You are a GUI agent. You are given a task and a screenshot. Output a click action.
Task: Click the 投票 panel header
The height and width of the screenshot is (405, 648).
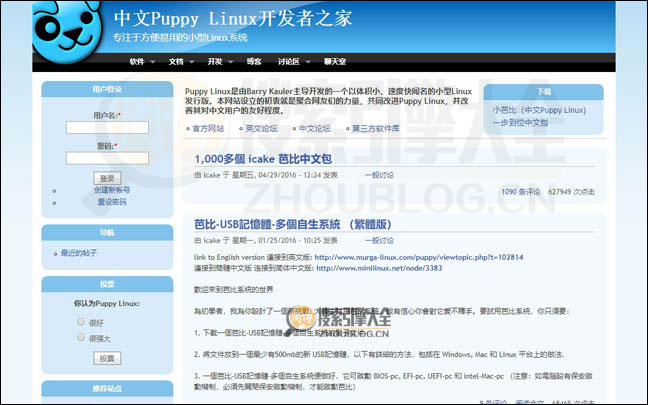click(107, 284)
